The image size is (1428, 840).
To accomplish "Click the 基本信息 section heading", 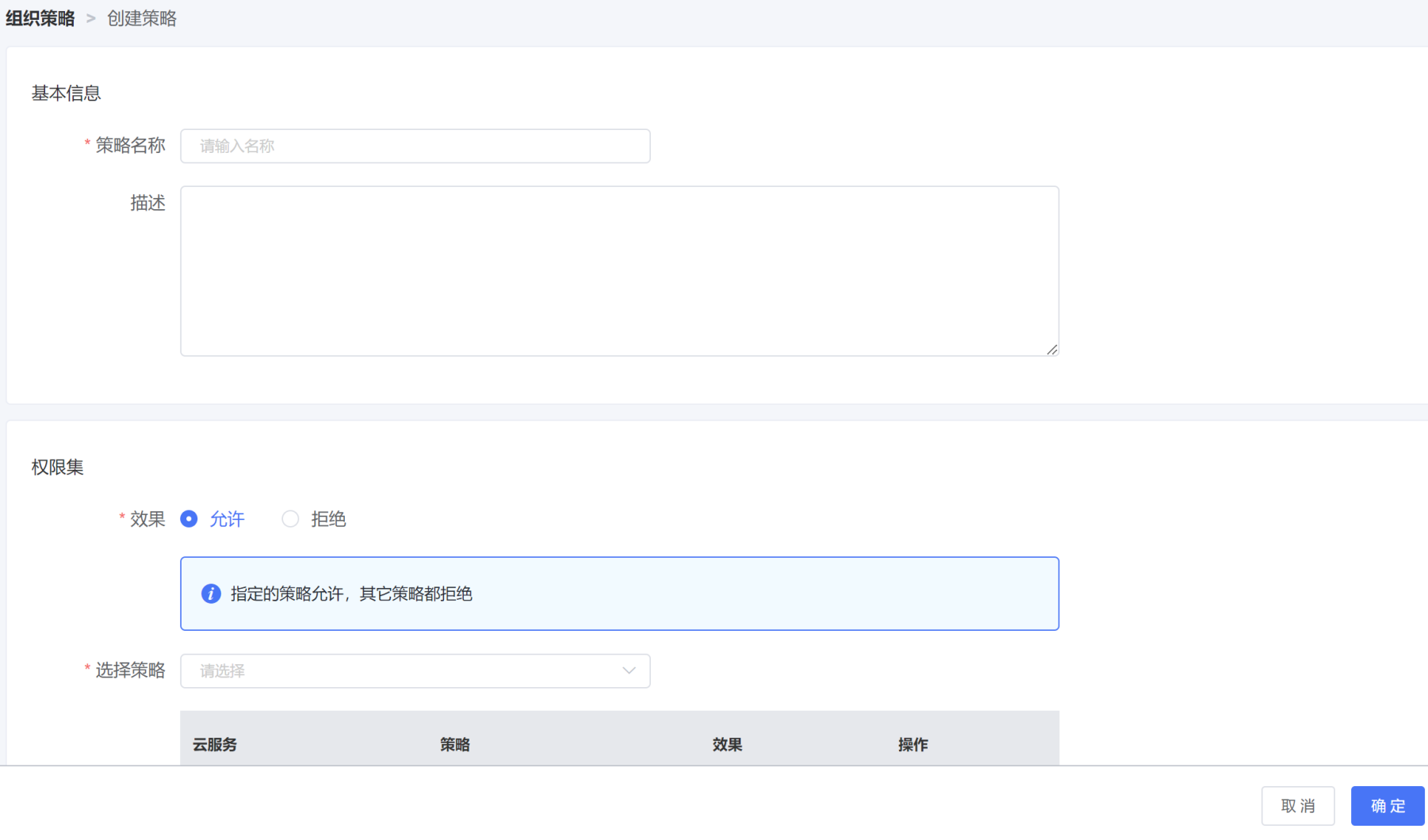I will click(67, 94).
